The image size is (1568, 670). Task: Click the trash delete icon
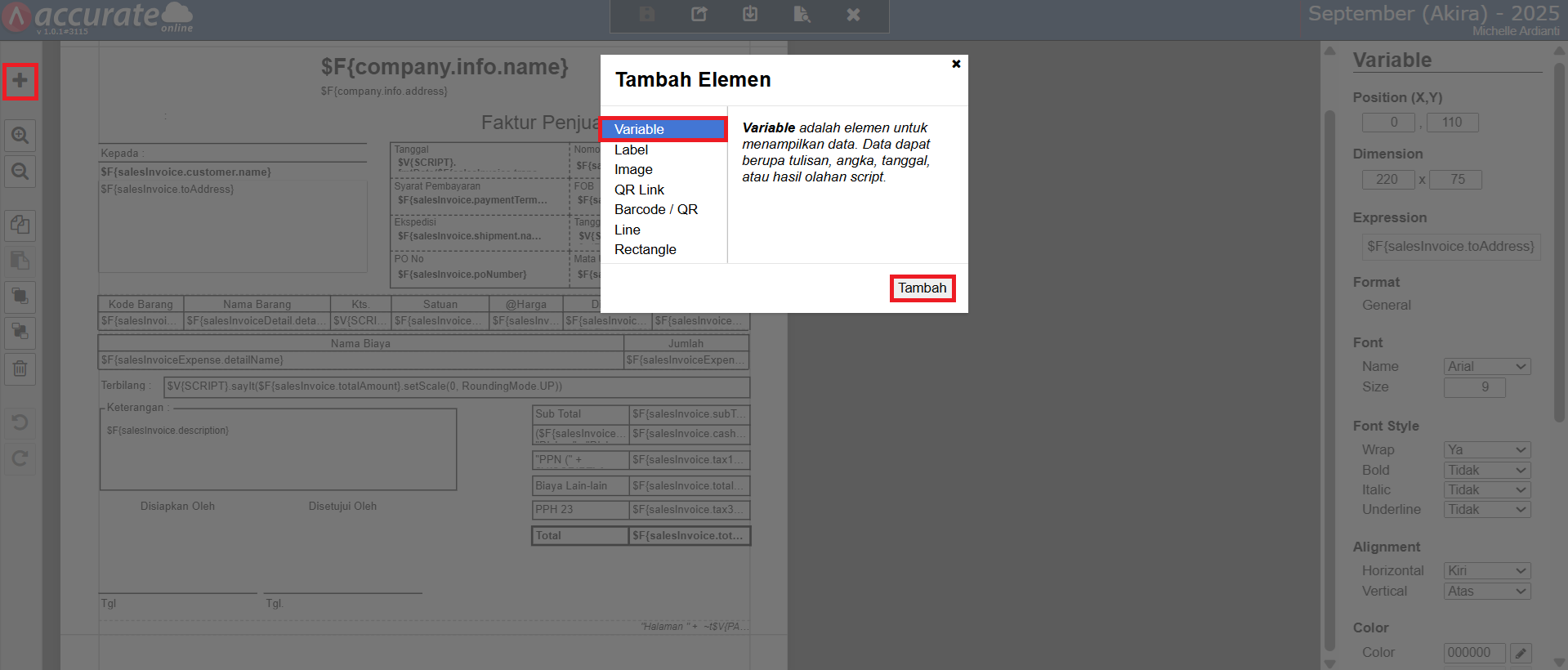(x=20, y=369)
